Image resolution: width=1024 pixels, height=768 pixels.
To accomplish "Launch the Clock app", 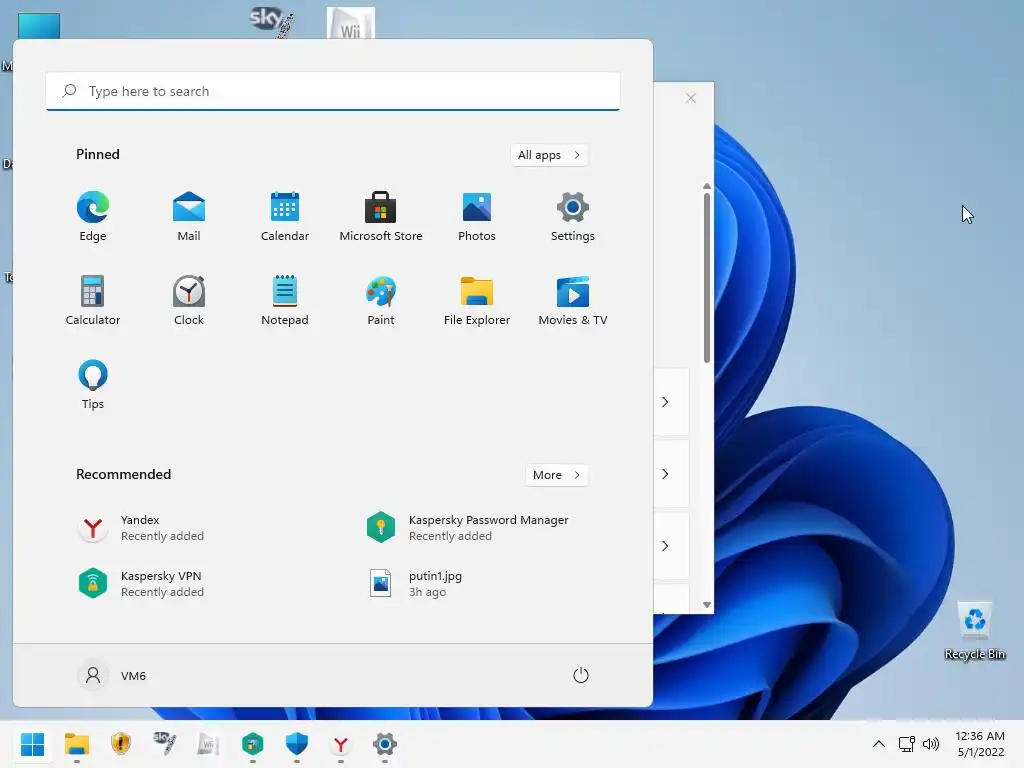I will (189, 300).
